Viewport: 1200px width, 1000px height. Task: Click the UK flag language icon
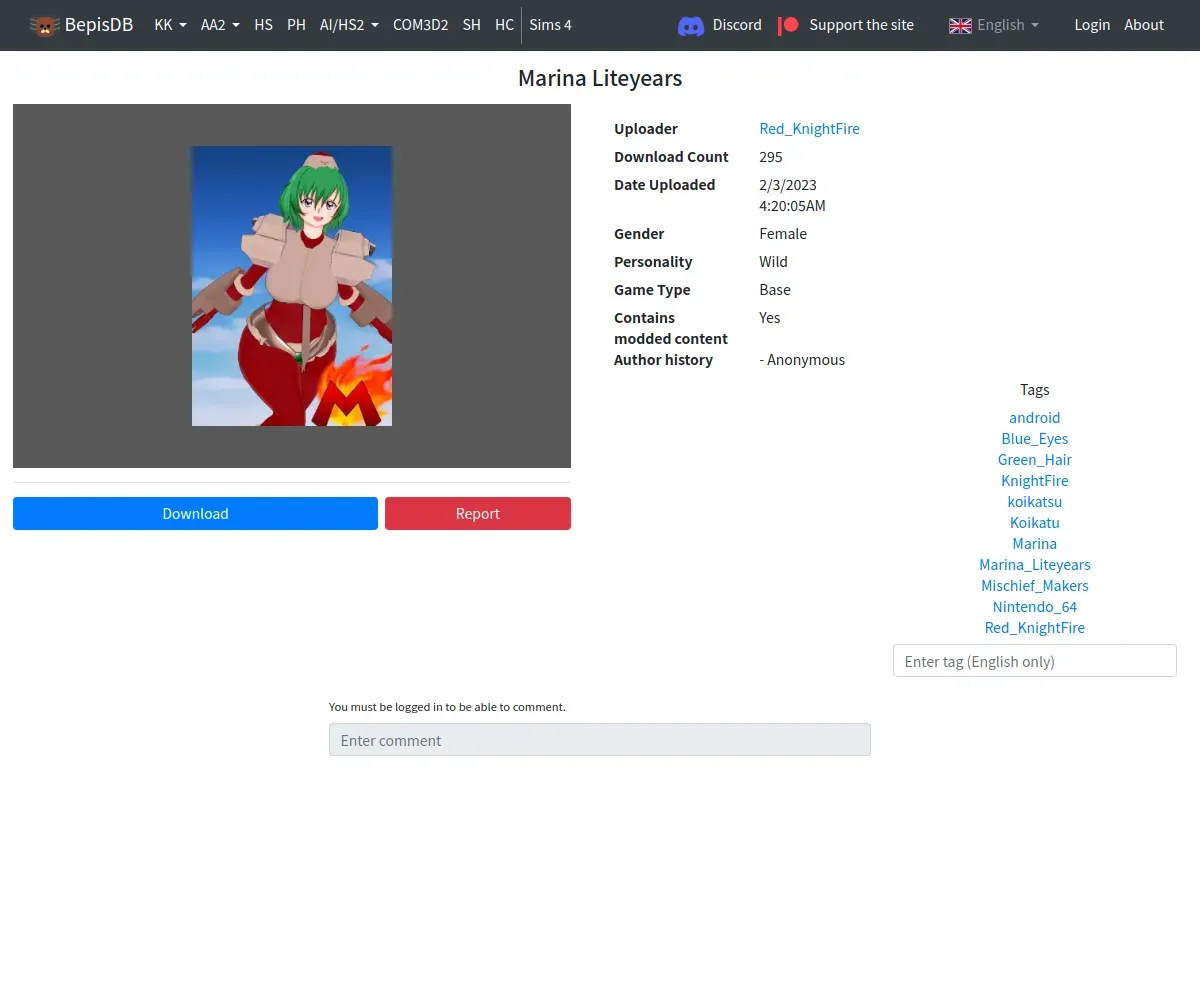[960, 26]
